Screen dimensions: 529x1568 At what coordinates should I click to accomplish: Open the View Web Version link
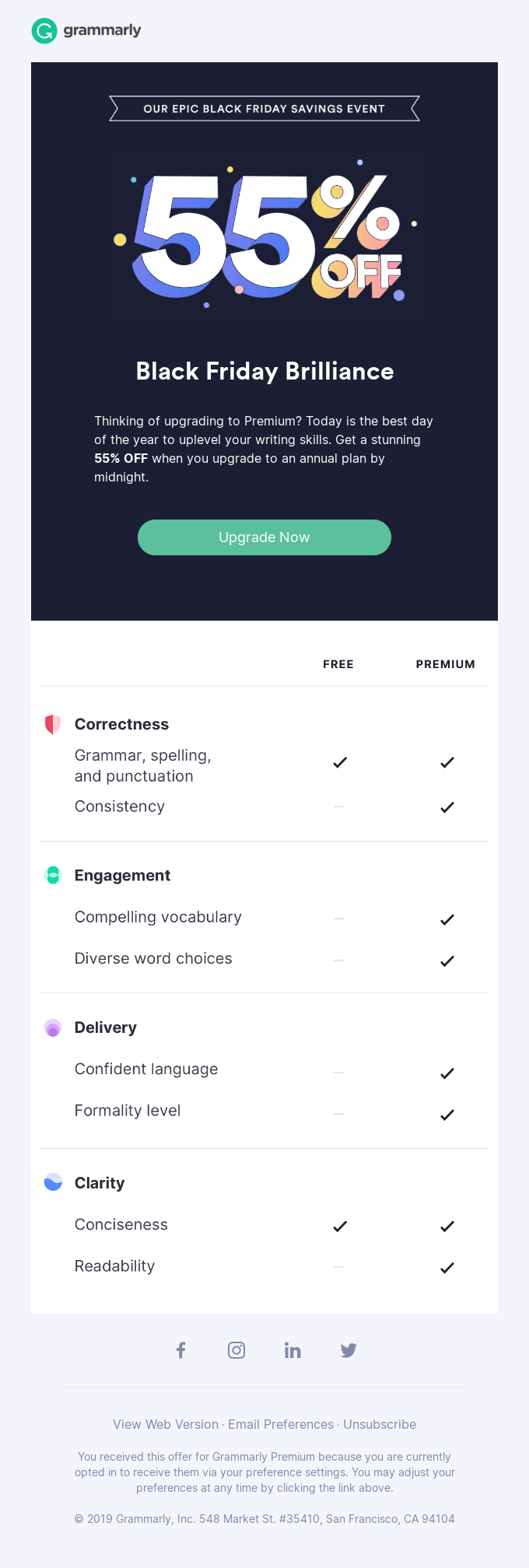(166, 1424)
